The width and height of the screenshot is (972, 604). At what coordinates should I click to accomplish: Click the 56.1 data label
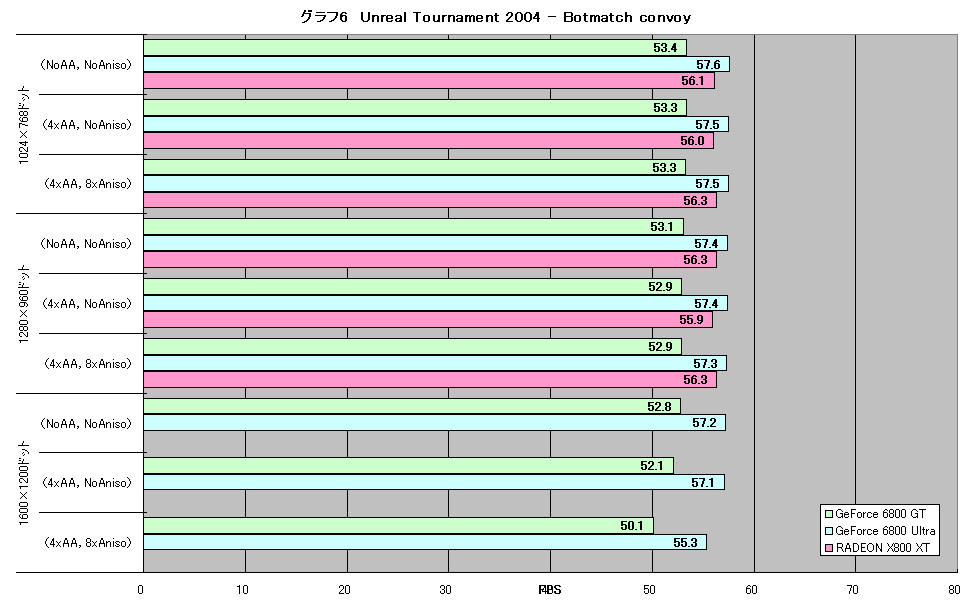pyautogui.click(x=692, y=81)
